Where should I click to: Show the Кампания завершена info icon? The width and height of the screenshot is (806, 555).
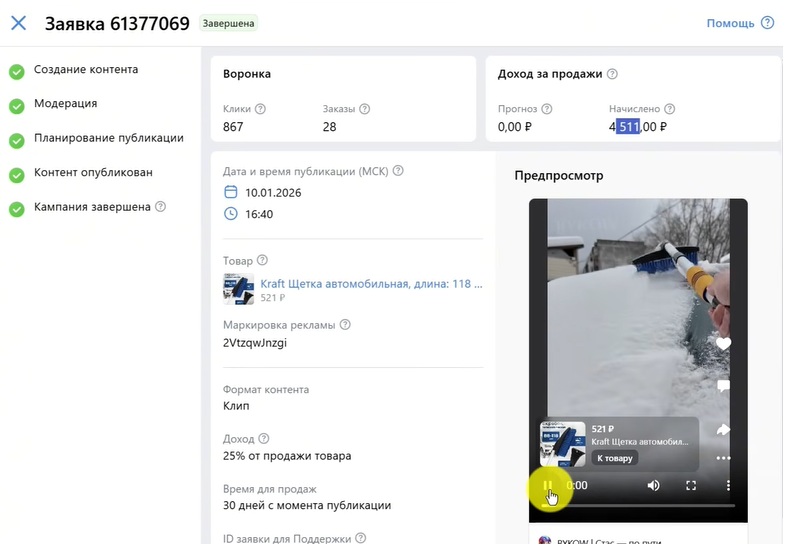coord(160,207)
